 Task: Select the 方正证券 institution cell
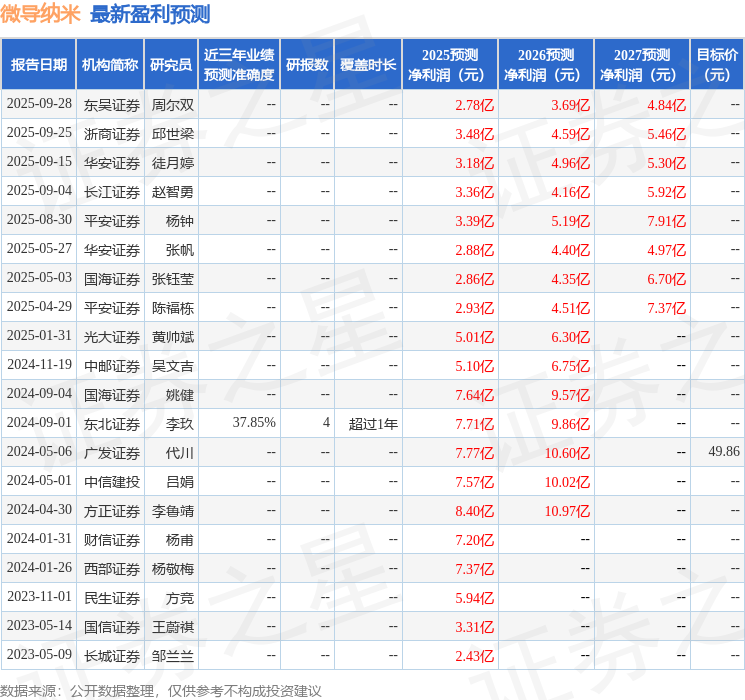112,511
